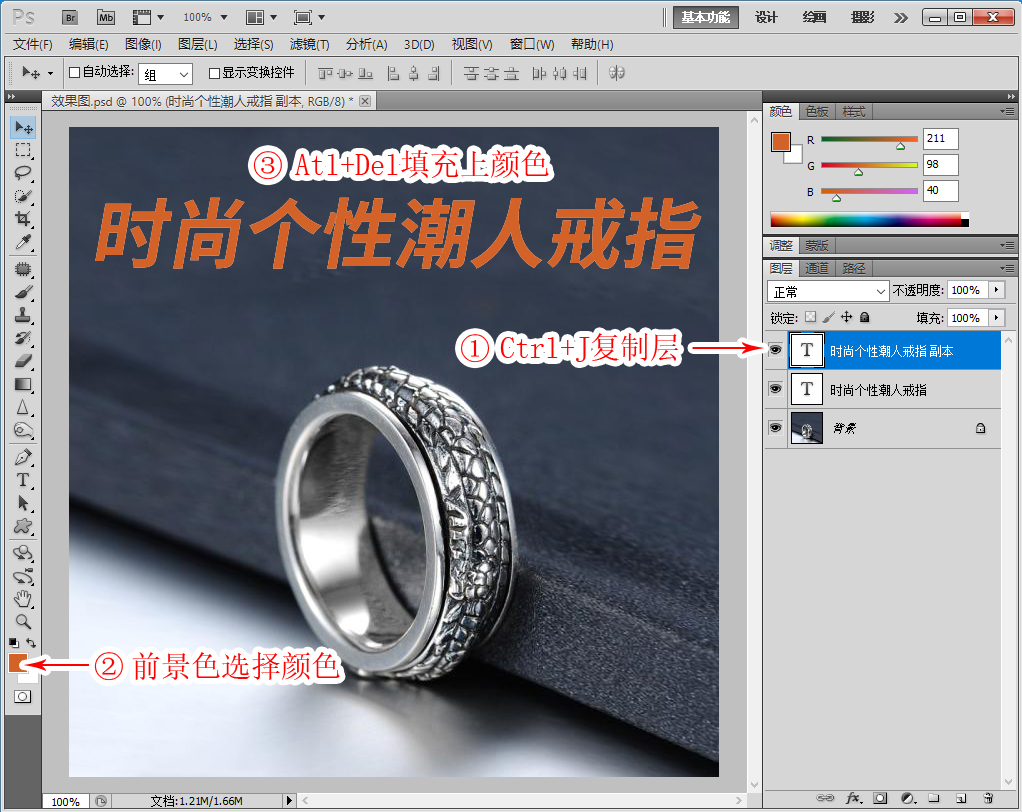Enable the 显示变换控件 checkbox
This screenshot has height=812, width=1022.
coord(213,73)
